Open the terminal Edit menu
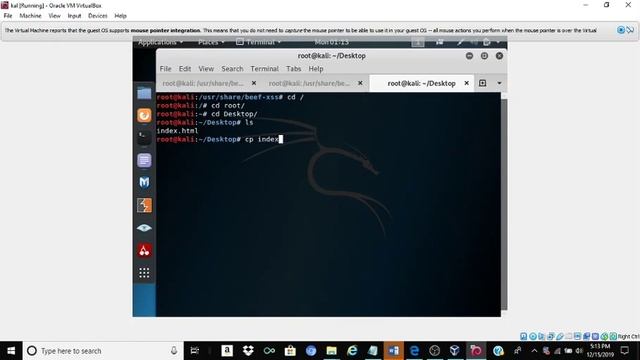Image resolution: width=640 pixels, height=360 pixels. pyautogui.click(x=185, y=69)
